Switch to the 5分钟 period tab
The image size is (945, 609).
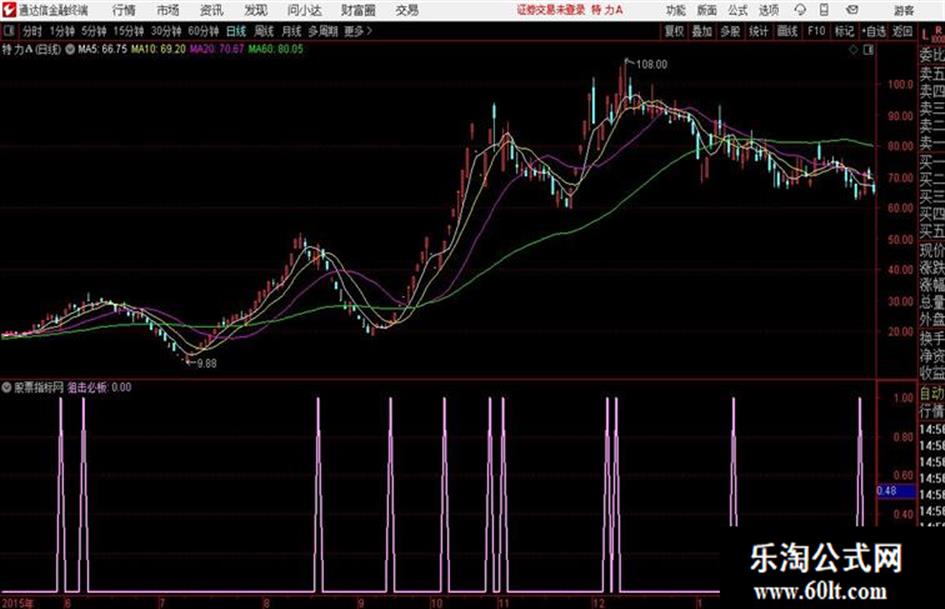pyautogui.click(x=94, y=31)
